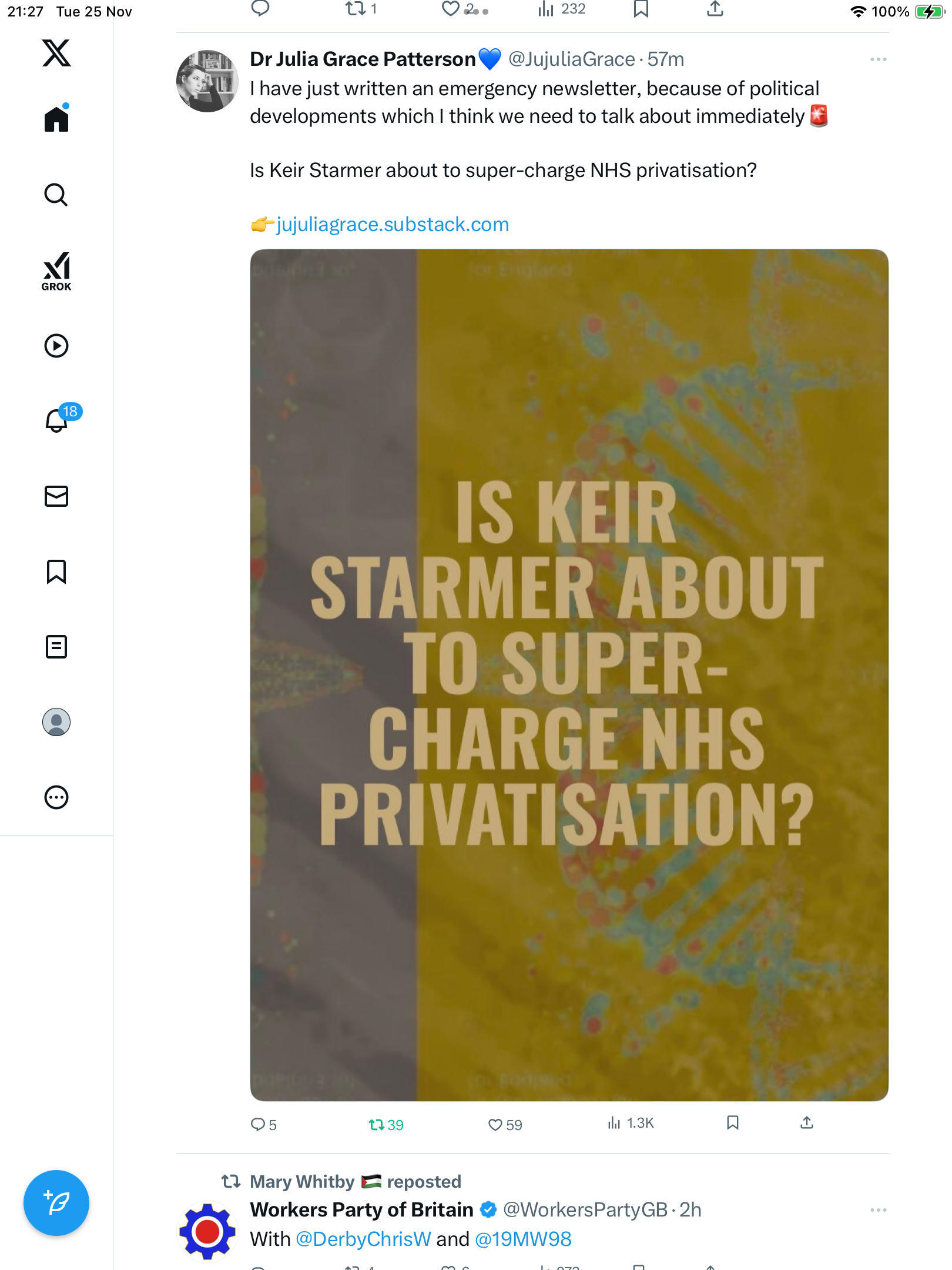Open the Grok assistant in sidebar
The height and width of the screenshot is (1270, 952).
pos(56,271)
